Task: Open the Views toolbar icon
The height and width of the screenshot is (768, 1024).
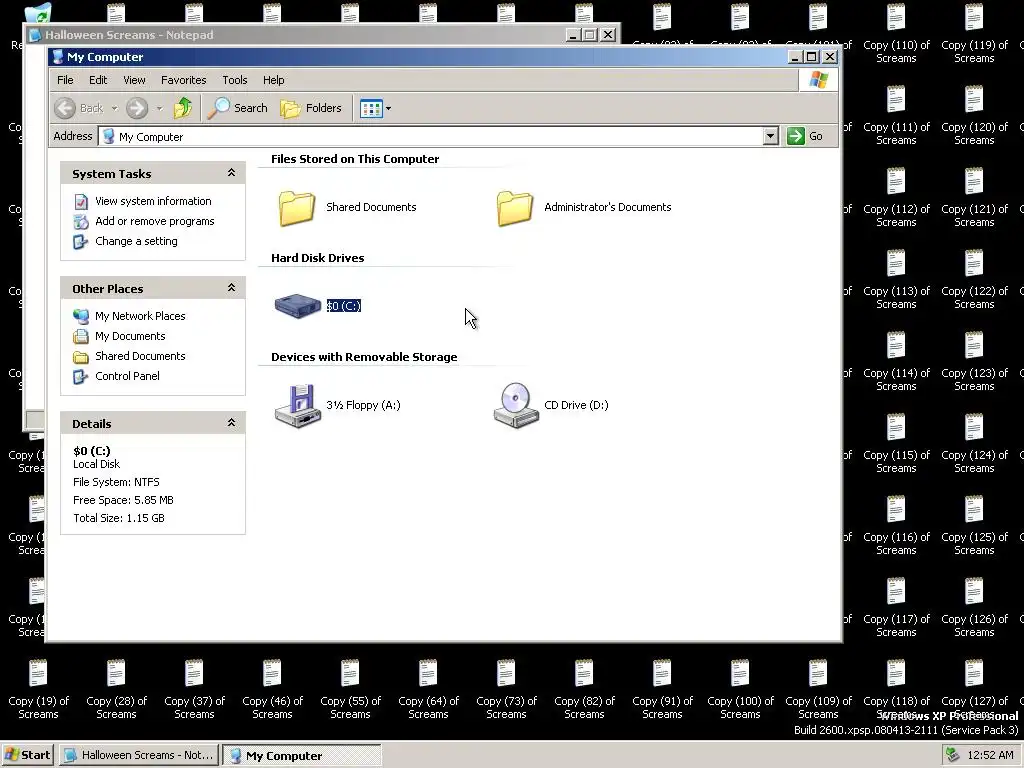Action: [x=372, y=108]
